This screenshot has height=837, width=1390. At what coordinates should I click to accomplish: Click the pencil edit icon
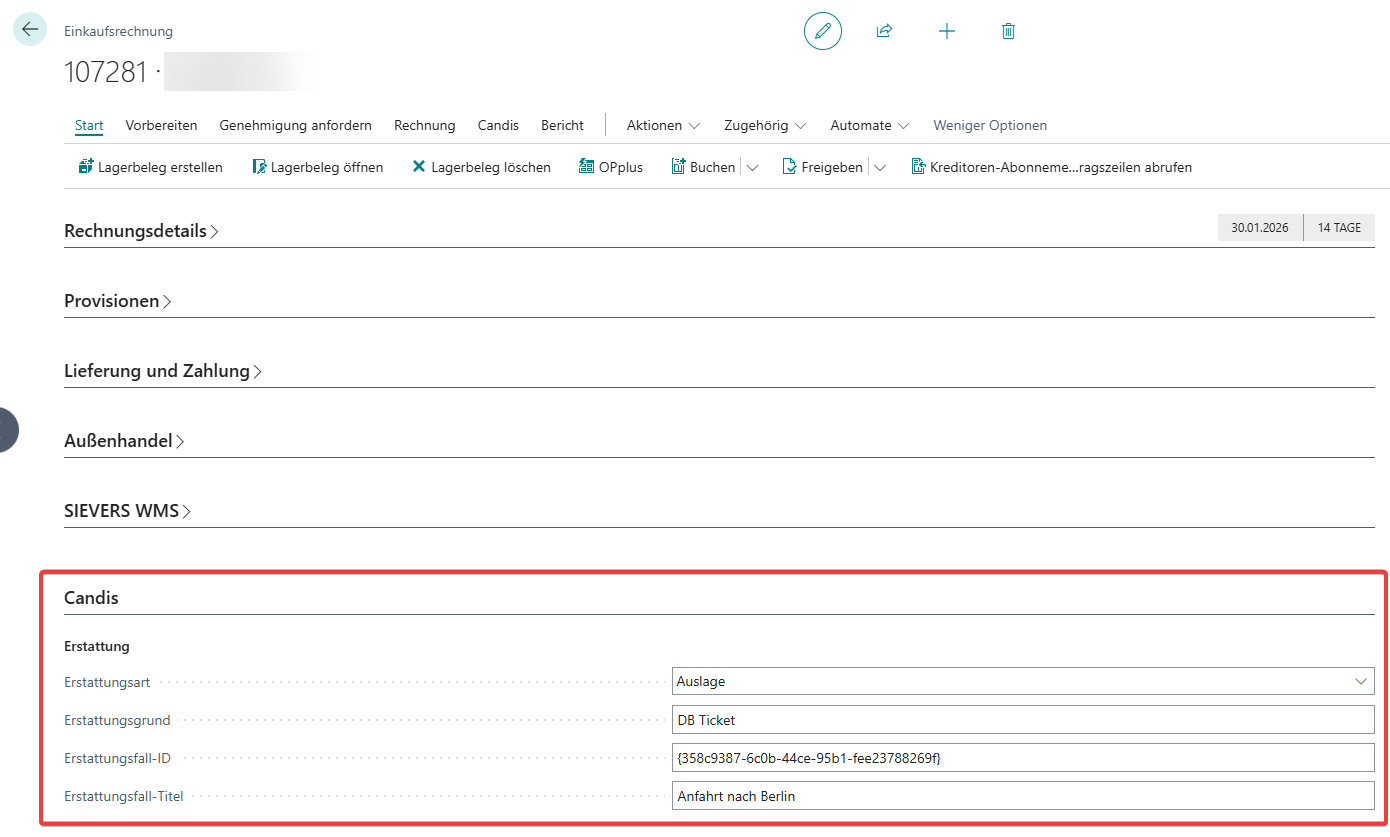point(822,31)
